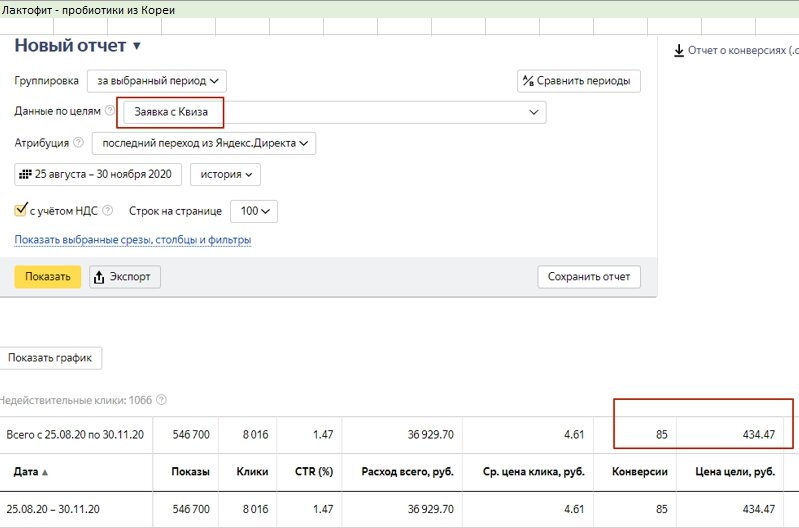Click download arrow icon beside Отчет о конверсиях

679,50
